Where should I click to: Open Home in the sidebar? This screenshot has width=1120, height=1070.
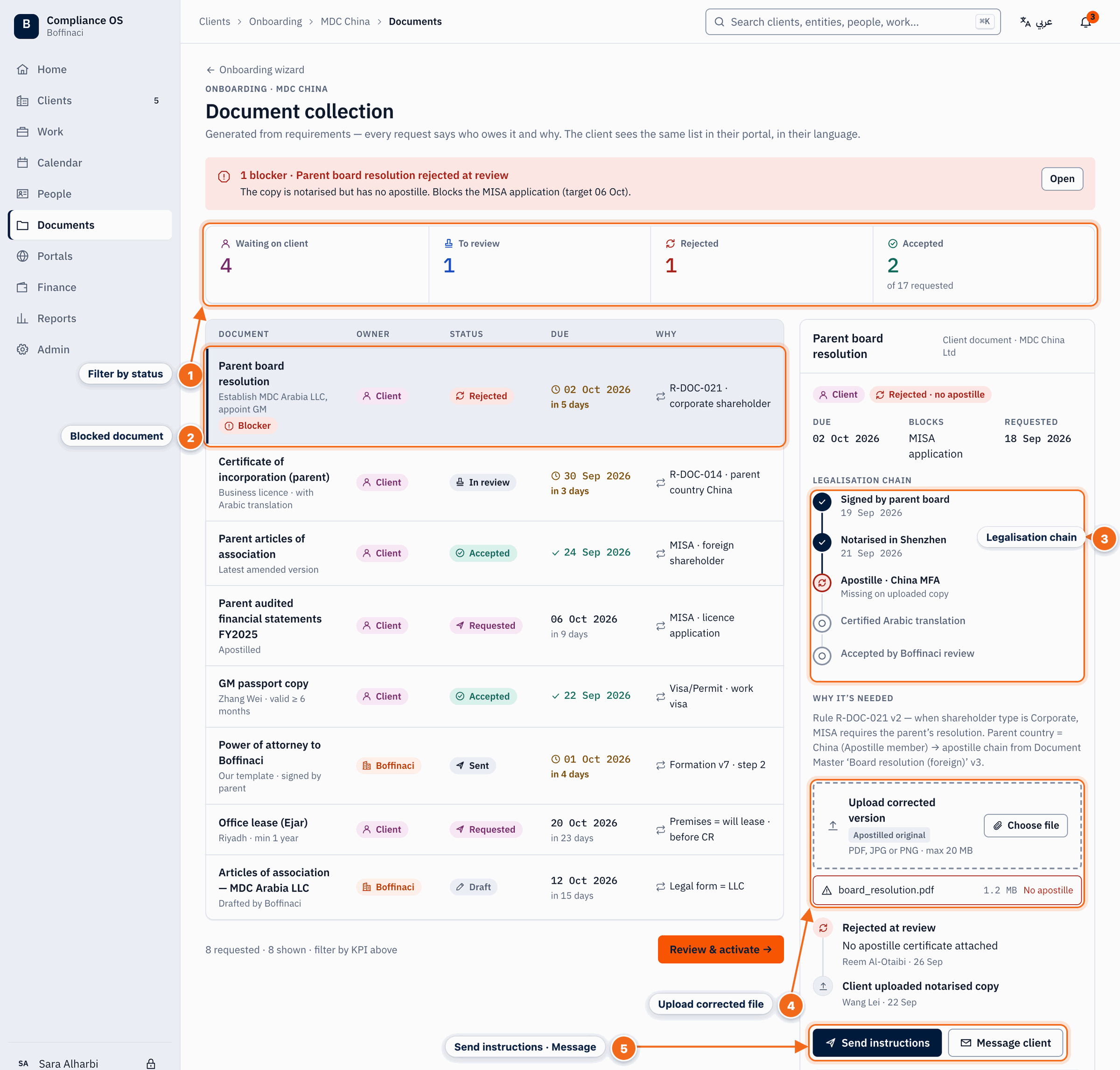click(x=90, y=70)
